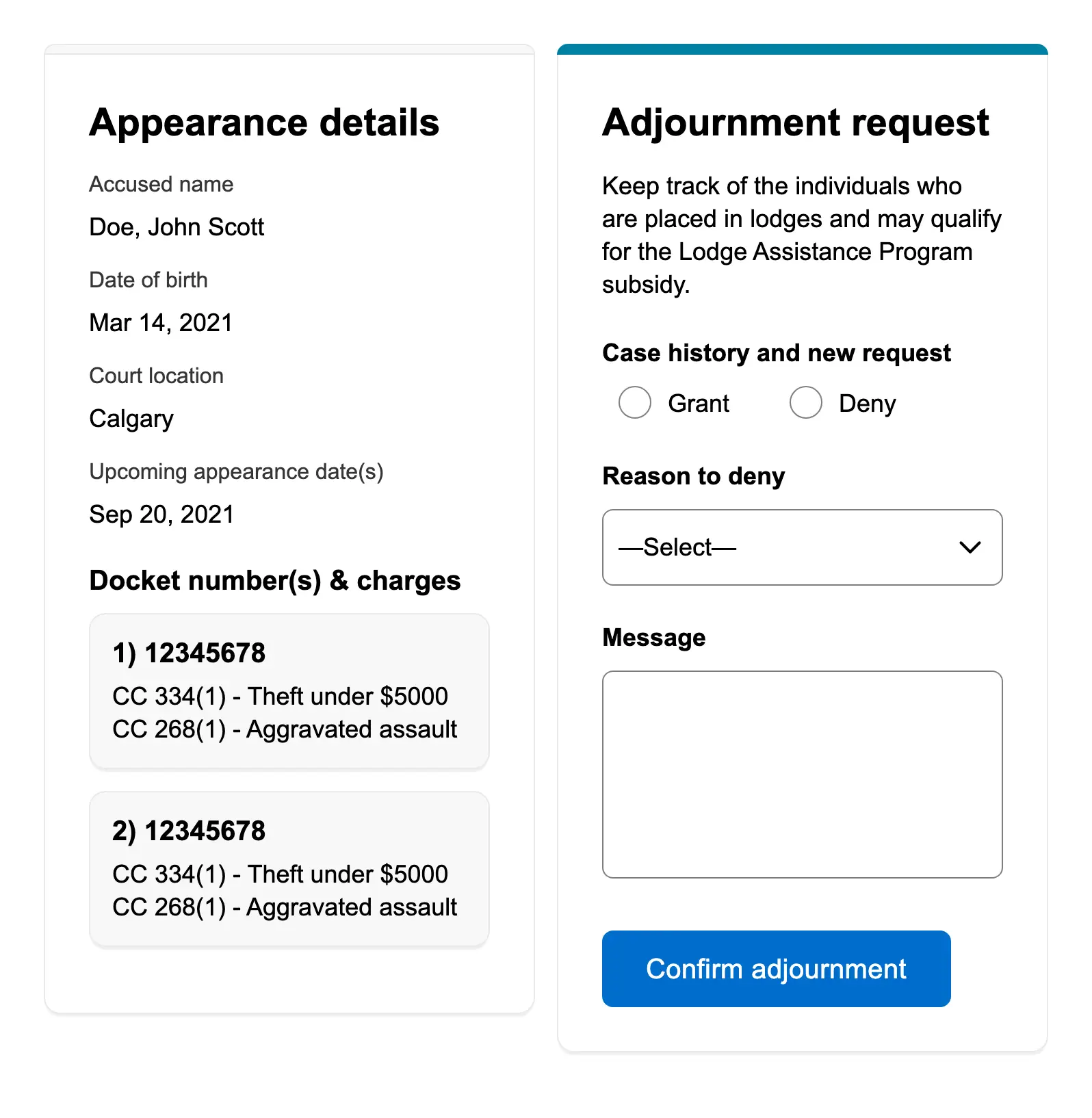Click the Upcoming appearance date(s) label

pyautogui.click(x=236, y=472)
